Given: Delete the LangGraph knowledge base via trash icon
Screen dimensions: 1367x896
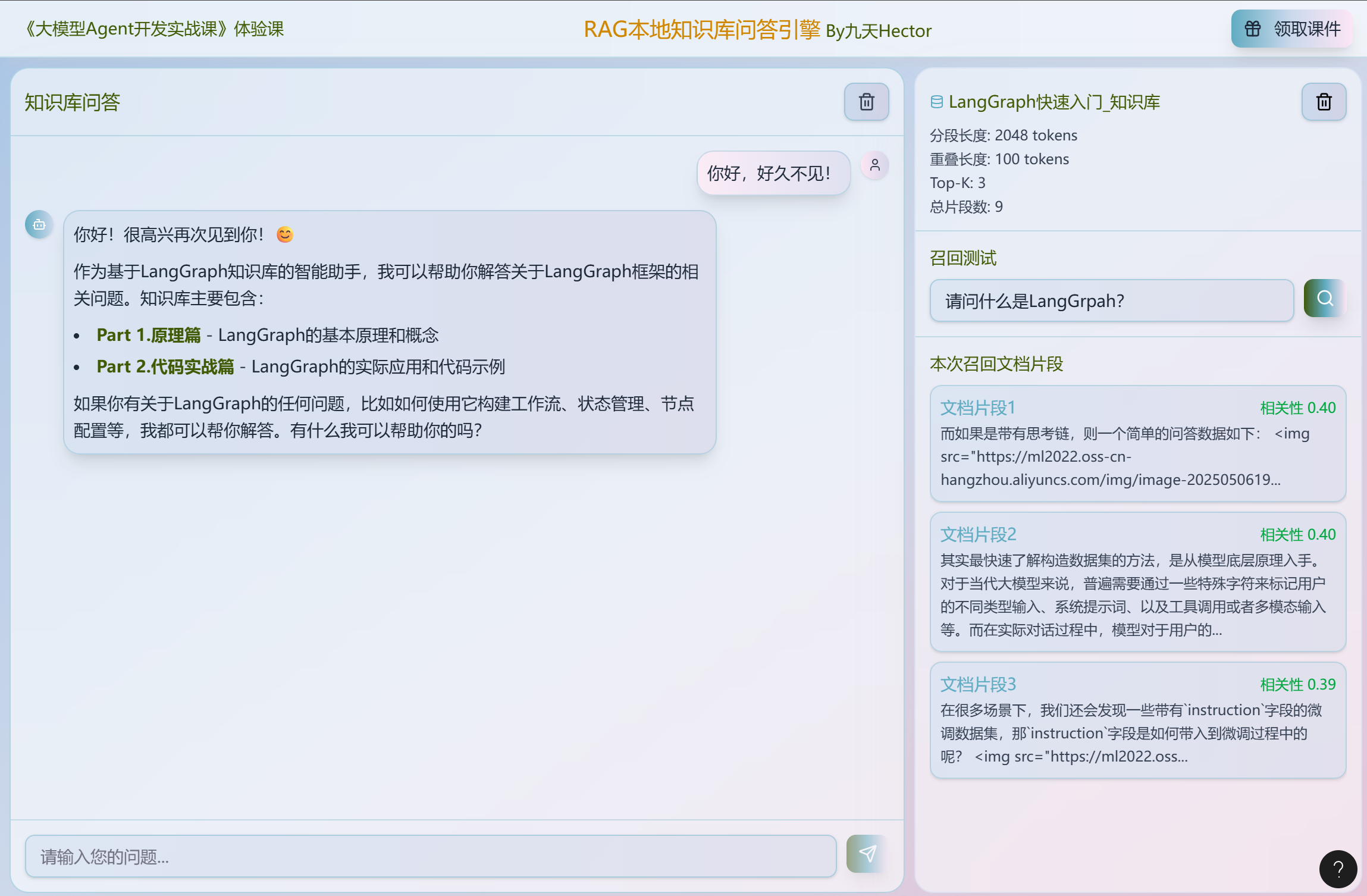Looking at the screenshot, I should 1324,102.
